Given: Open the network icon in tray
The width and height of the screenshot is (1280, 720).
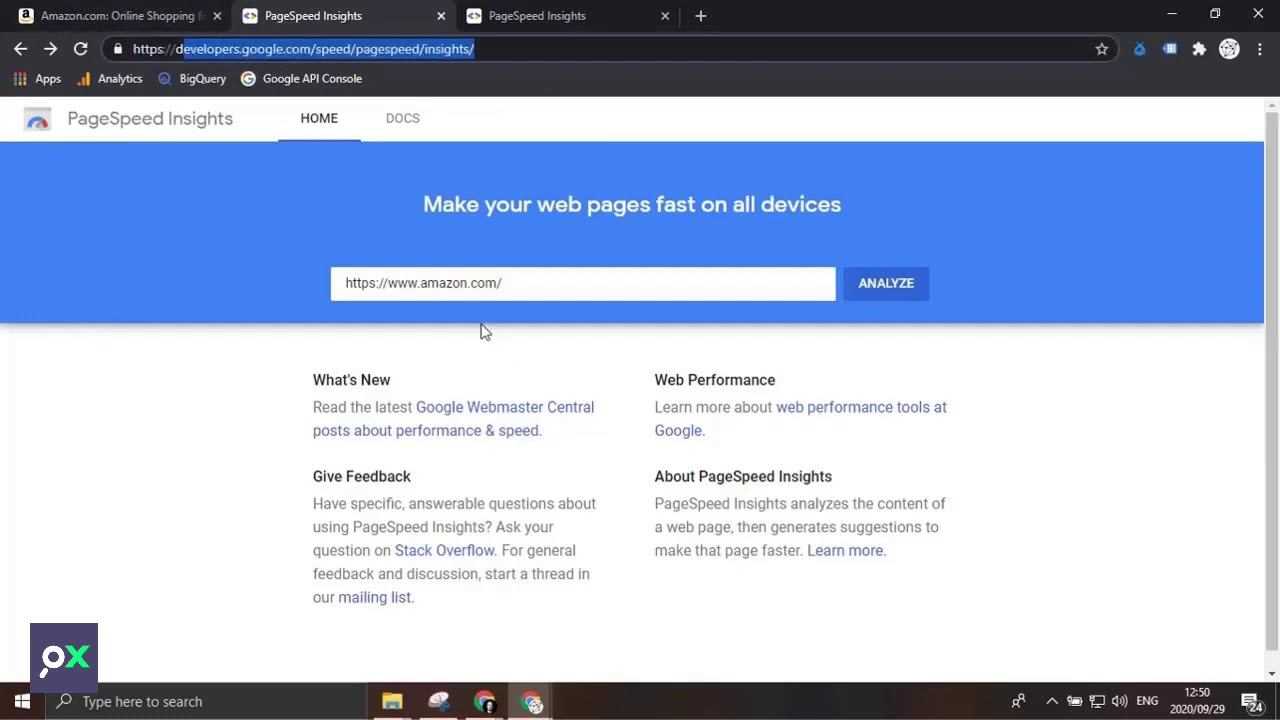Looking at the screenshot, I should [1097, 701].
